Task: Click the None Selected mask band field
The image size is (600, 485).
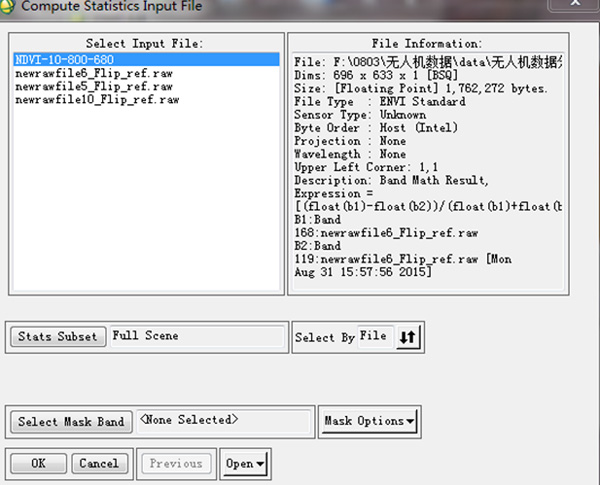Action: (x=222, y=421)
